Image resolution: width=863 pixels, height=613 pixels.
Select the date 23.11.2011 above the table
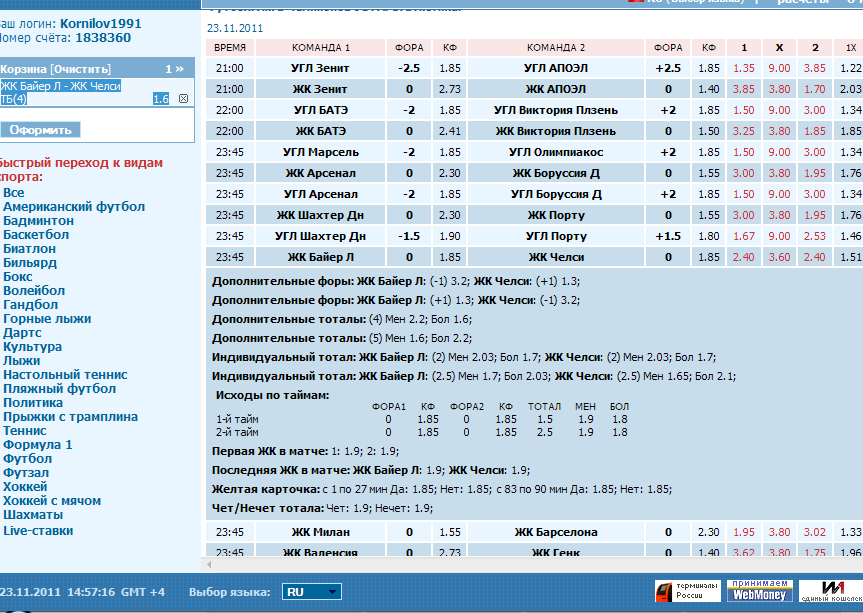(x=235, y=28)
